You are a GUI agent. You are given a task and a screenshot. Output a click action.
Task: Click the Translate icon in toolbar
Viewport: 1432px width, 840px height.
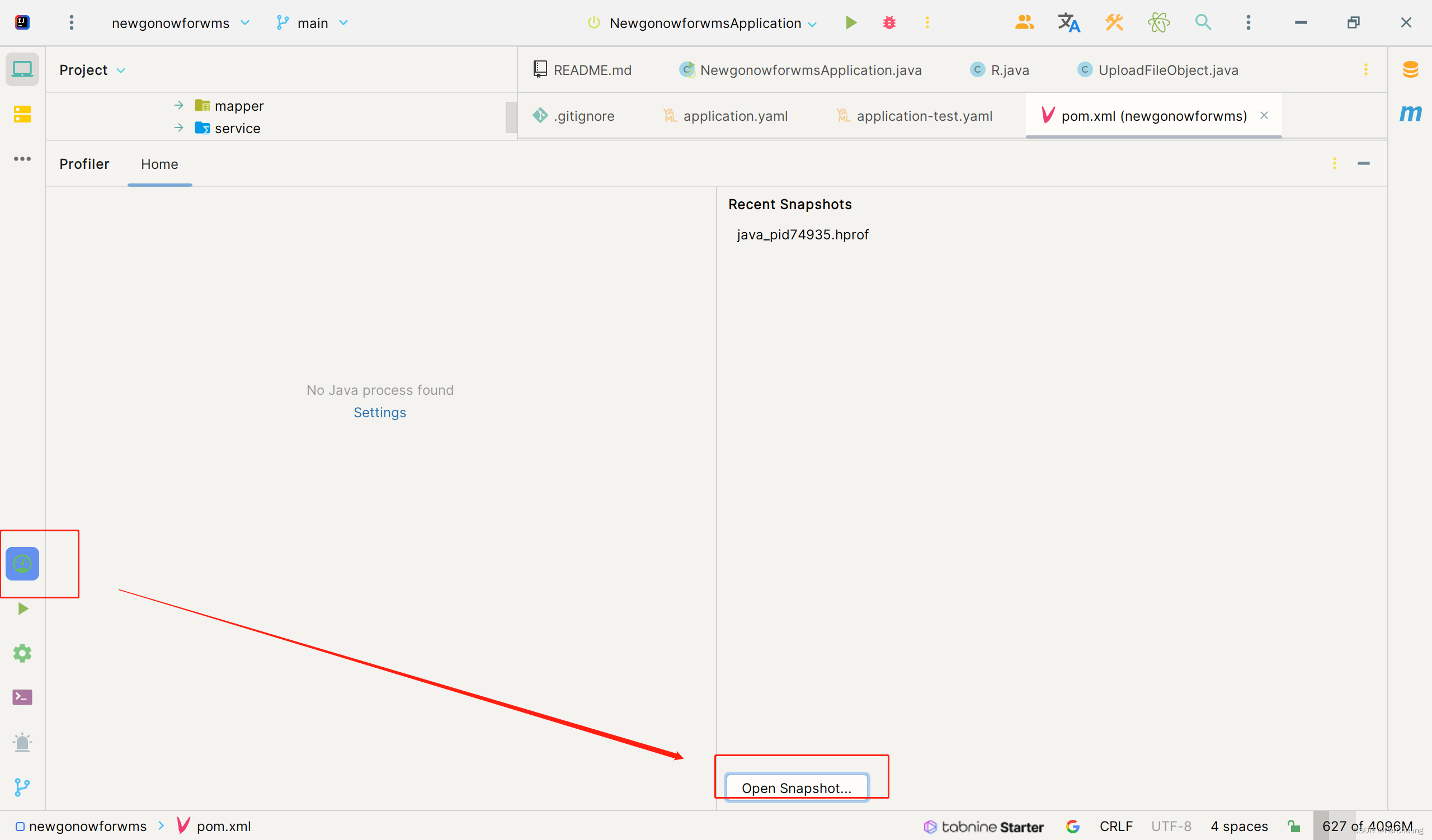pos(1068,23)
